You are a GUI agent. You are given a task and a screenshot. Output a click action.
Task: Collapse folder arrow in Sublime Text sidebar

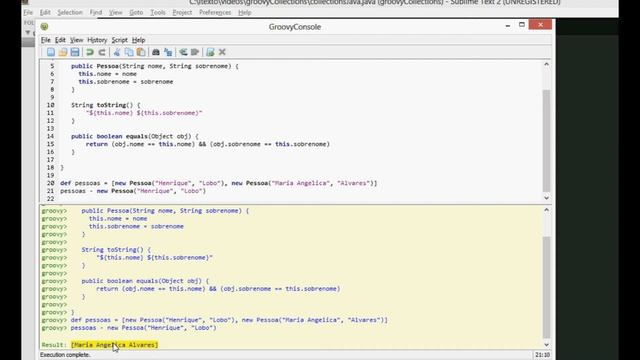point(28,32)
